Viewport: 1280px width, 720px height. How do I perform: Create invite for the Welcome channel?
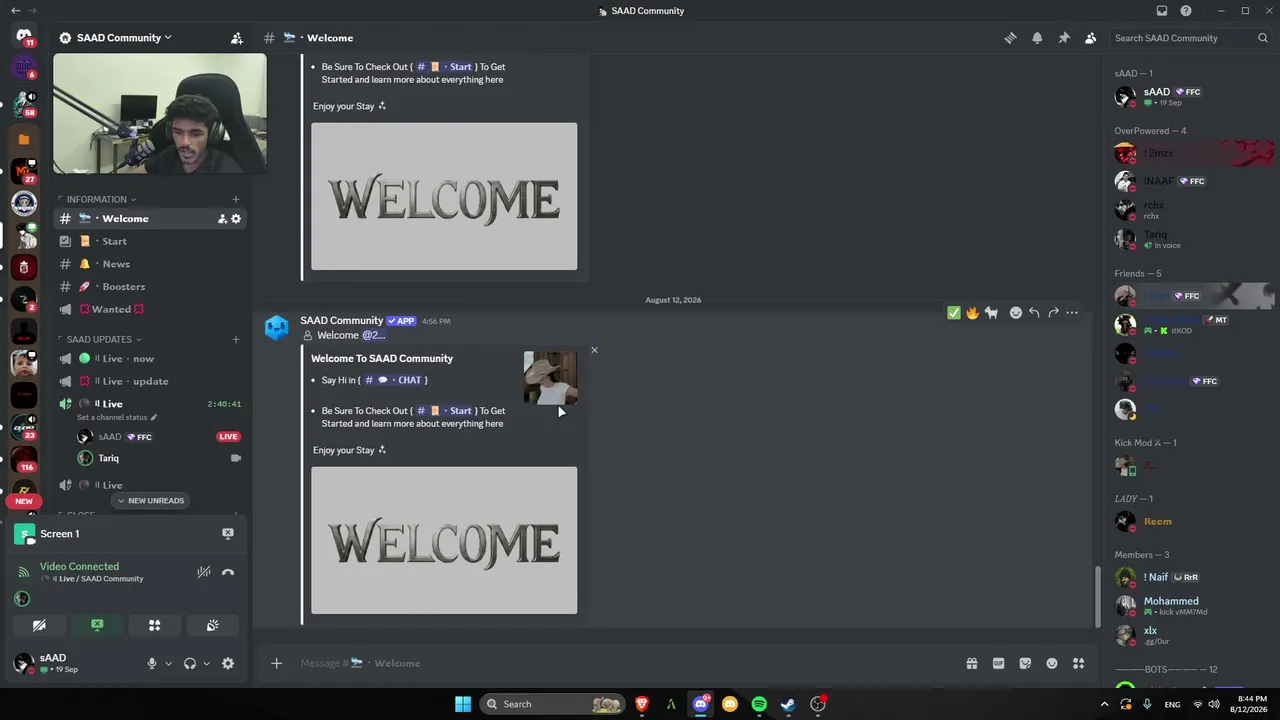pos(222,219)
